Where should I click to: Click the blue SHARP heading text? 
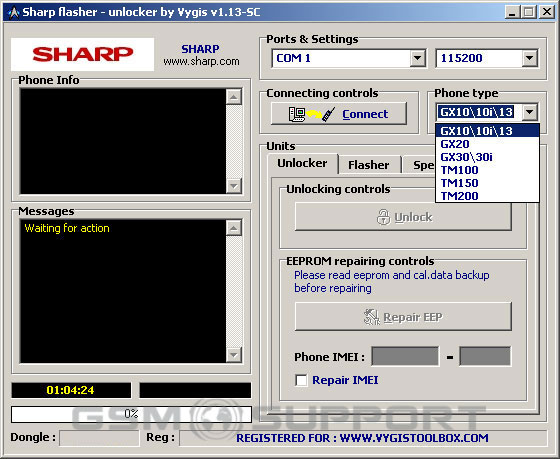(200, 49)
